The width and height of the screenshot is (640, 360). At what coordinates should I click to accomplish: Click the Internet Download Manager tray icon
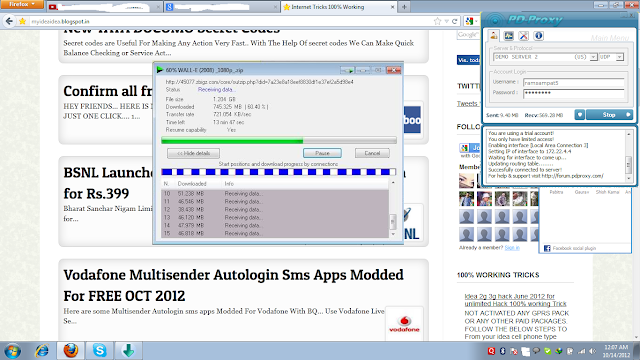(559, 351)
